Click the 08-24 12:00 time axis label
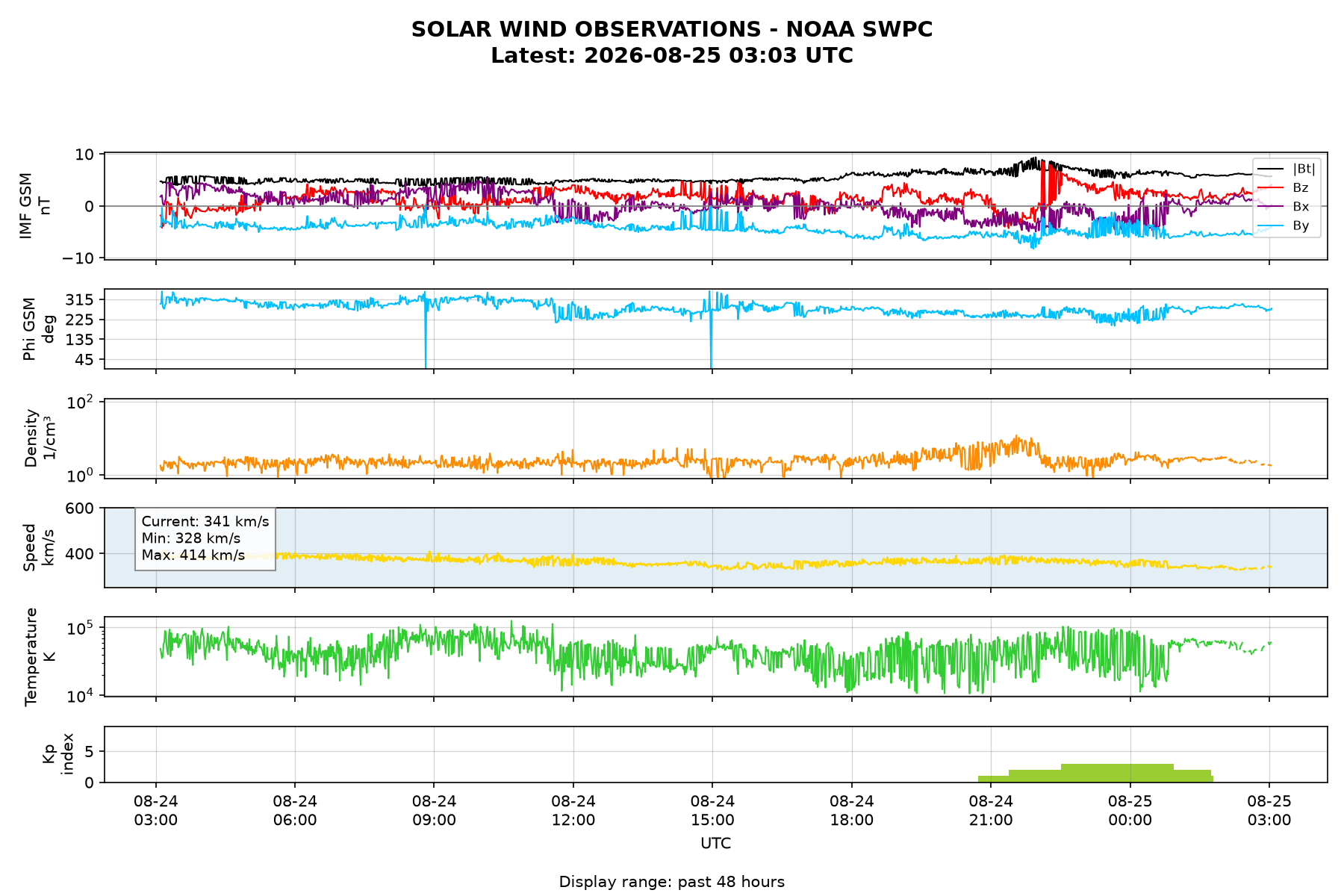1344x896 pixels. tap(573, 811)
